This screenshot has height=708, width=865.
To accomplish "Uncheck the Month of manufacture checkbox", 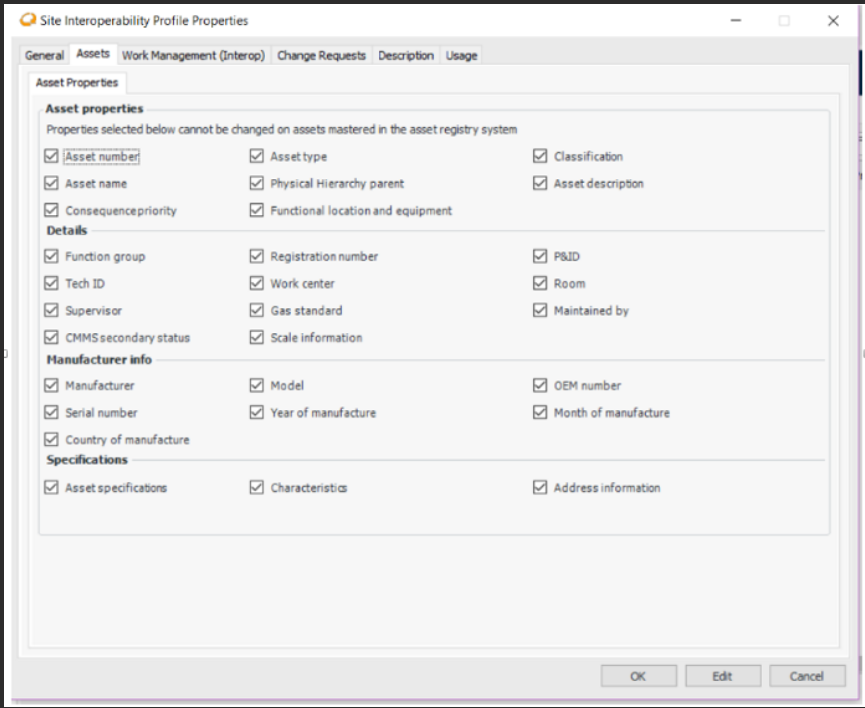I will [540, 412].
